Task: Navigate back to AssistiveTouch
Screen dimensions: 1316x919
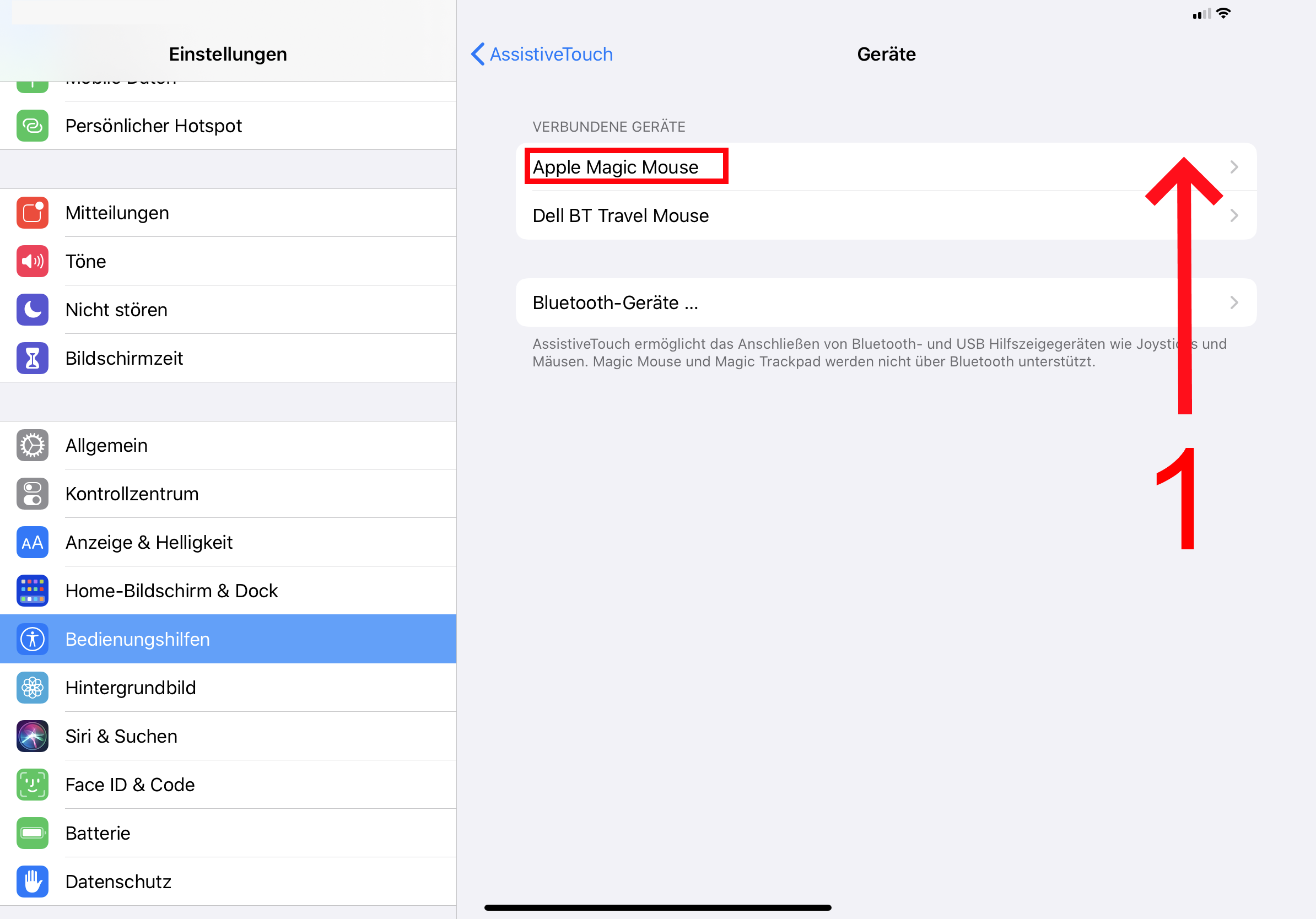Action: click(x=553, y=55)
